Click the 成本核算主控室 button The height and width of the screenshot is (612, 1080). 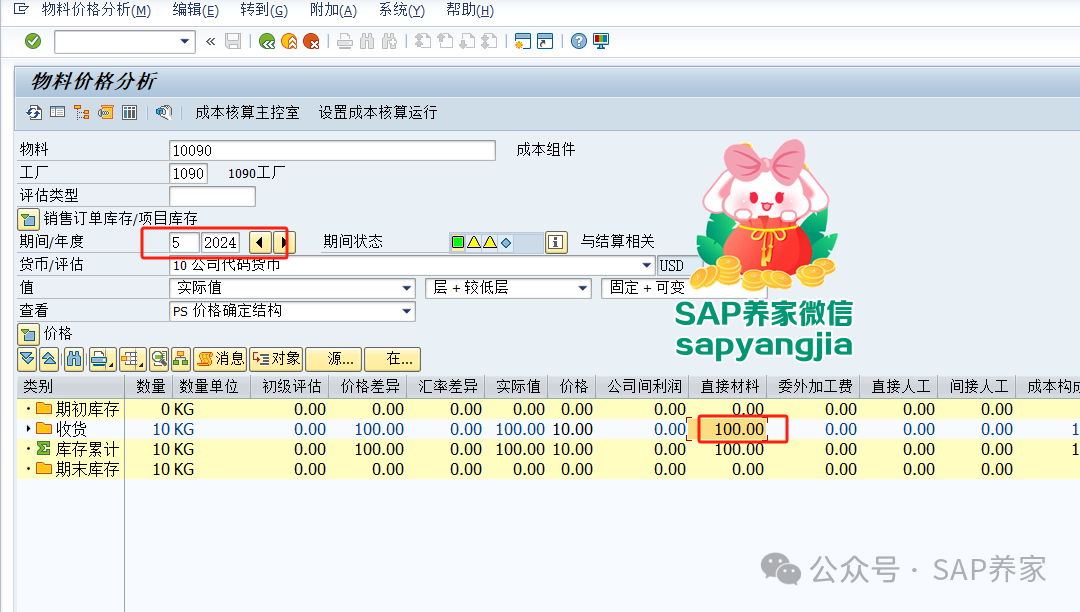247,112
